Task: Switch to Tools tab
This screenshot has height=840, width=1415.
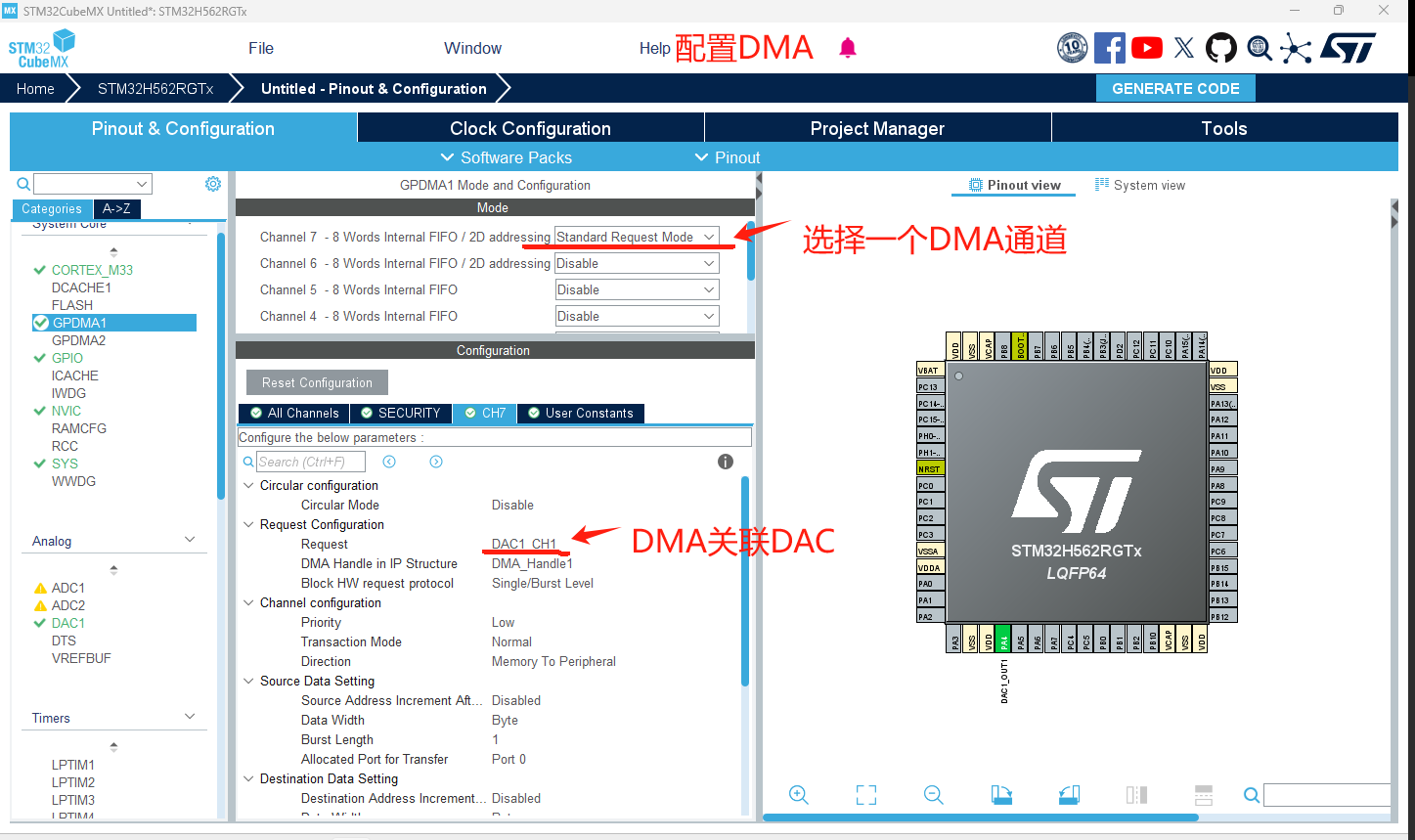Action: [x=1224, y=128]
